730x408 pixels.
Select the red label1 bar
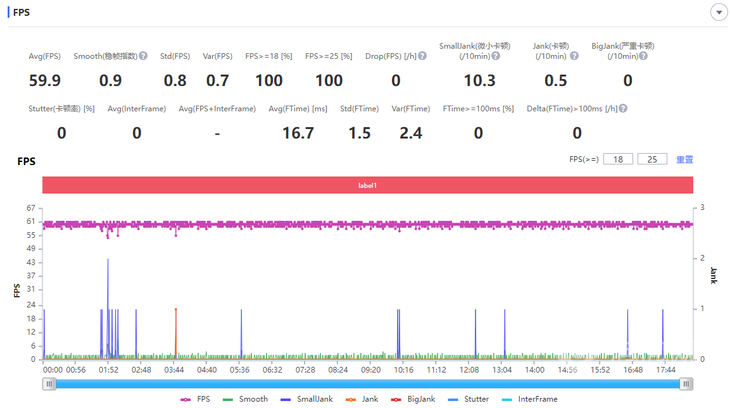[368, 185]
